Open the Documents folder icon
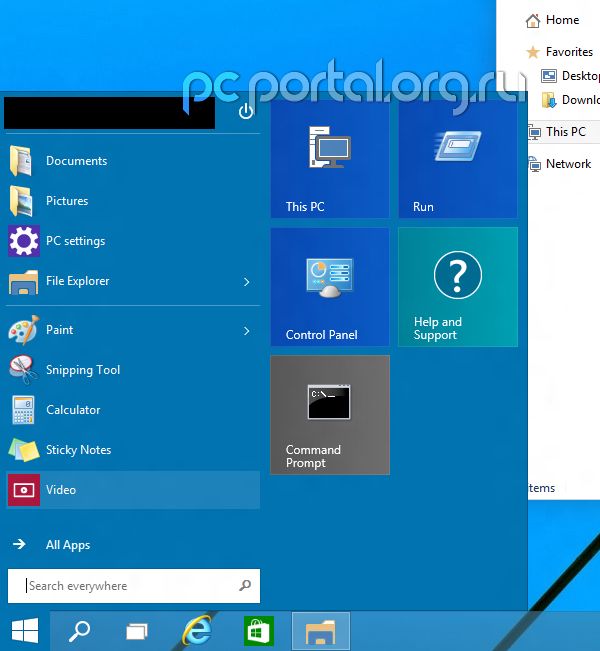 [21, 161]
